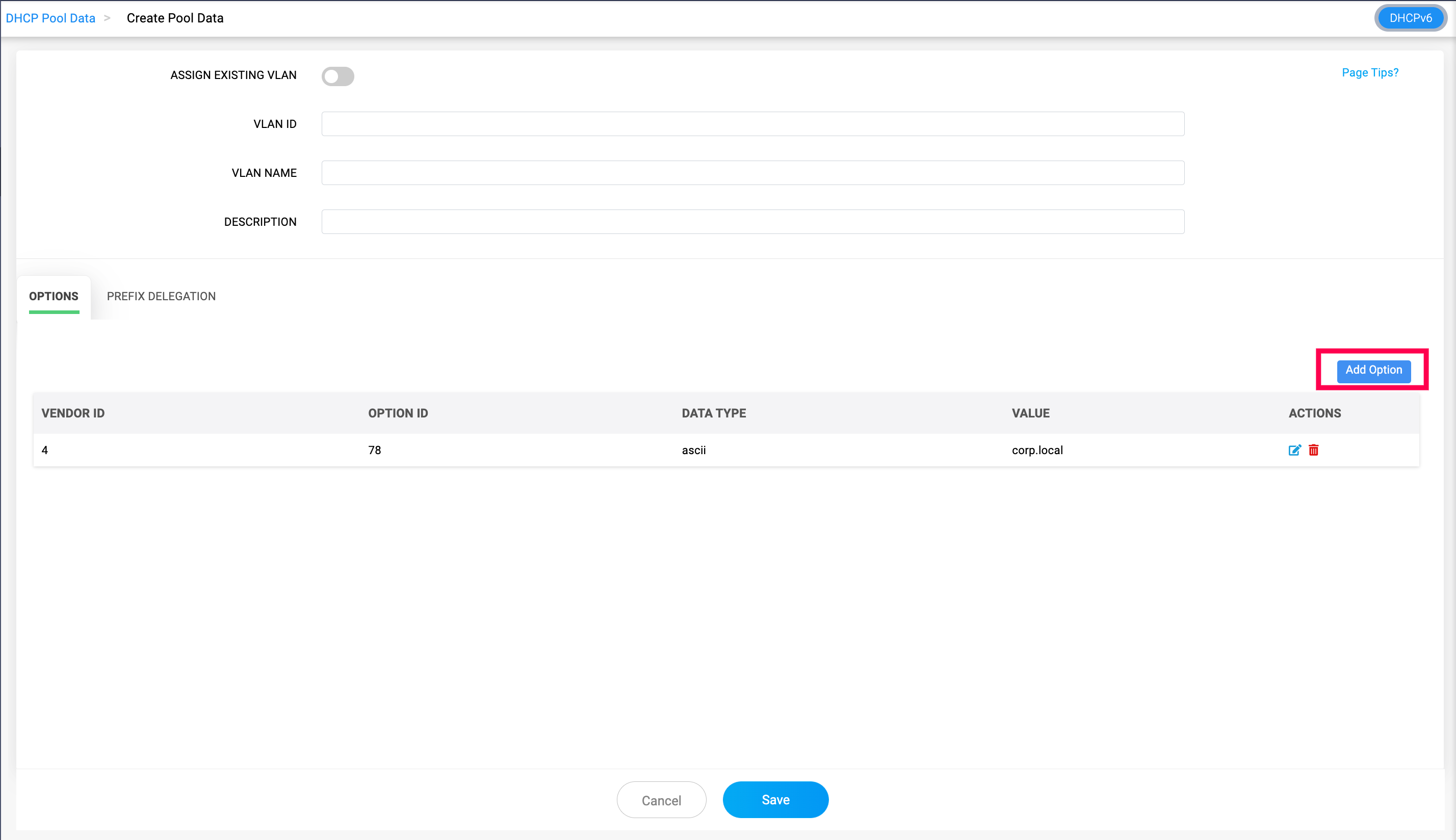Toggle Assign Existing VLAN switch
The image size is (1456, 840).
click(337, 76)
